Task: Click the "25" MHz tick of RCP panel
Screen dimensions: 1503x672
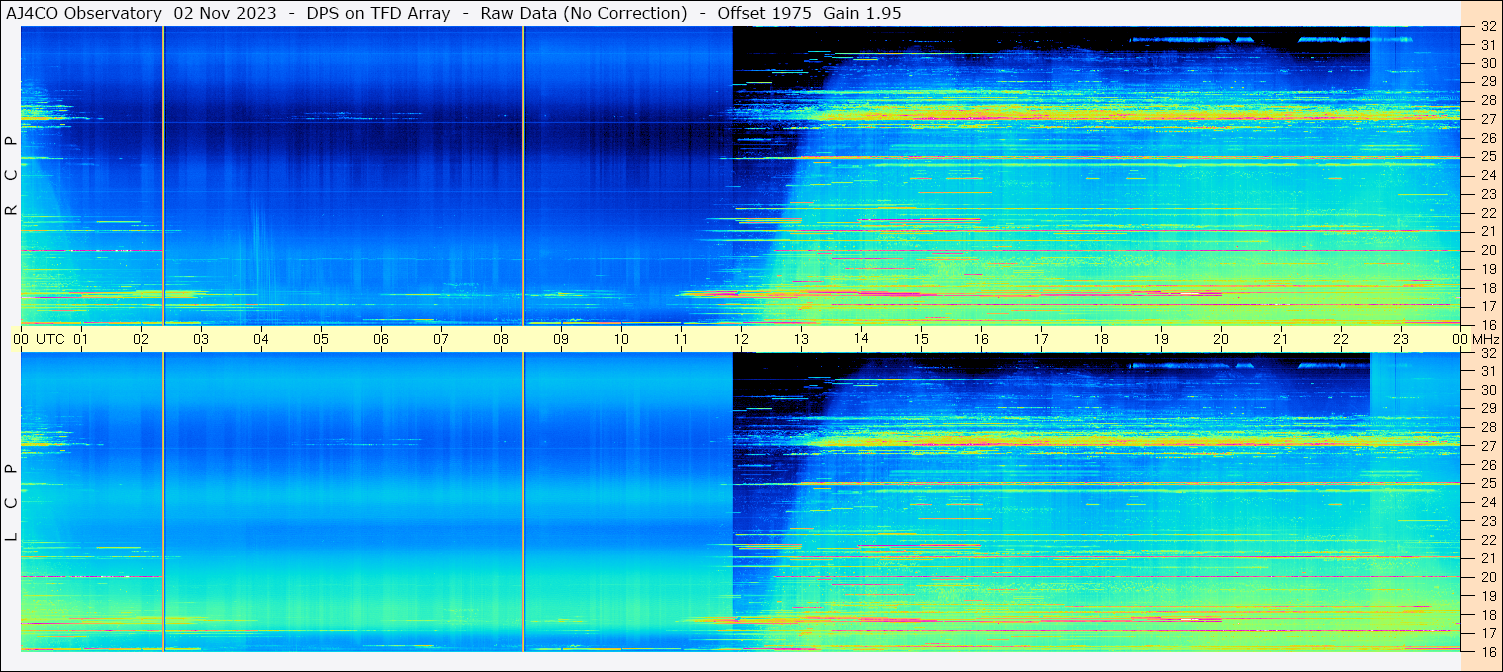Action: (1488, 157)
